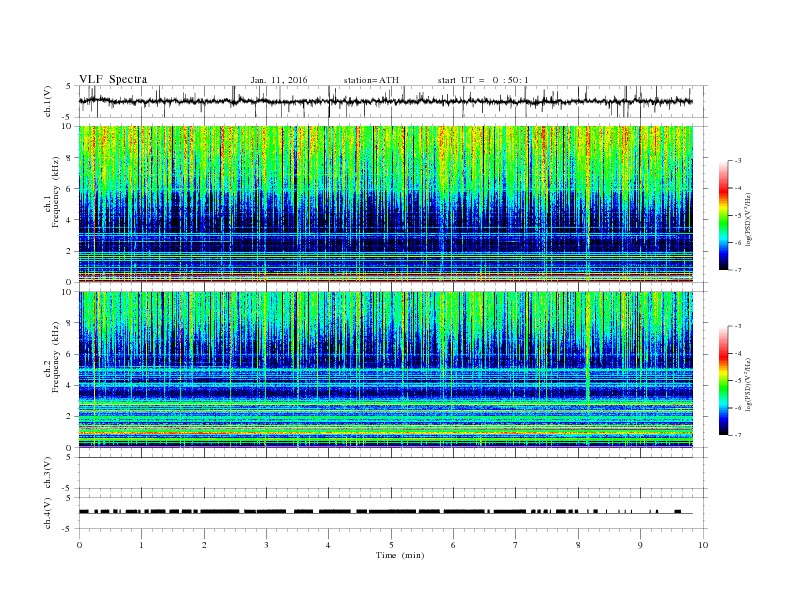Click inside the ch.2 spectrogram panel
The height and width of the screenshot is (612, 792).
click(386, 370)
